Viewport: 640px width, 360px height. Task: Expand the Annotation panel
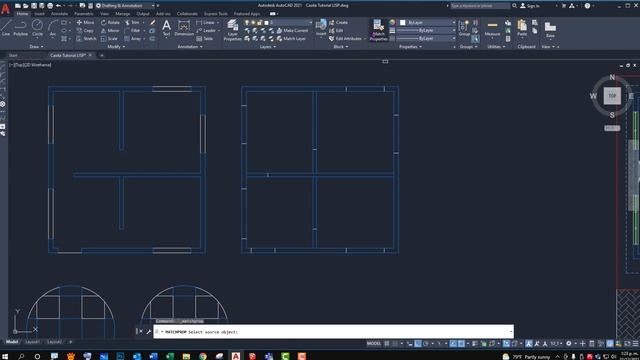(190, 47)
